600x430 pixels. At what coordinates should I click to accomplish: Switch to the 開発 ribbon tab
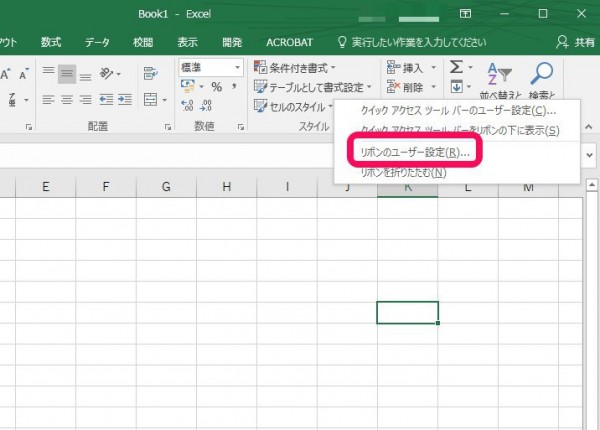click(x=232, y=42)
